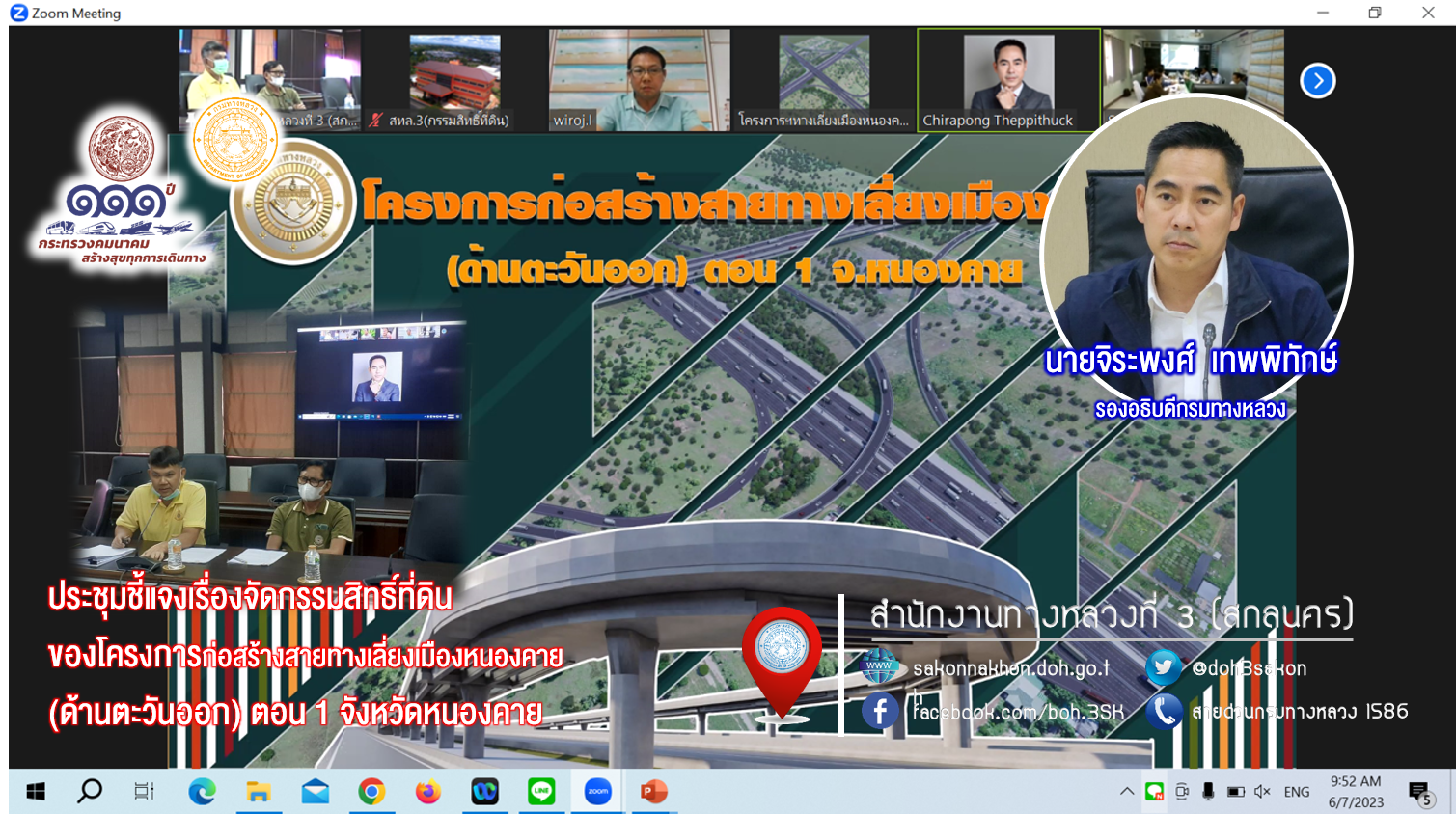This screenshot has width=1456, height=814.
Task: Open the ENG input language selector
Action: (x=1297, y=792)
